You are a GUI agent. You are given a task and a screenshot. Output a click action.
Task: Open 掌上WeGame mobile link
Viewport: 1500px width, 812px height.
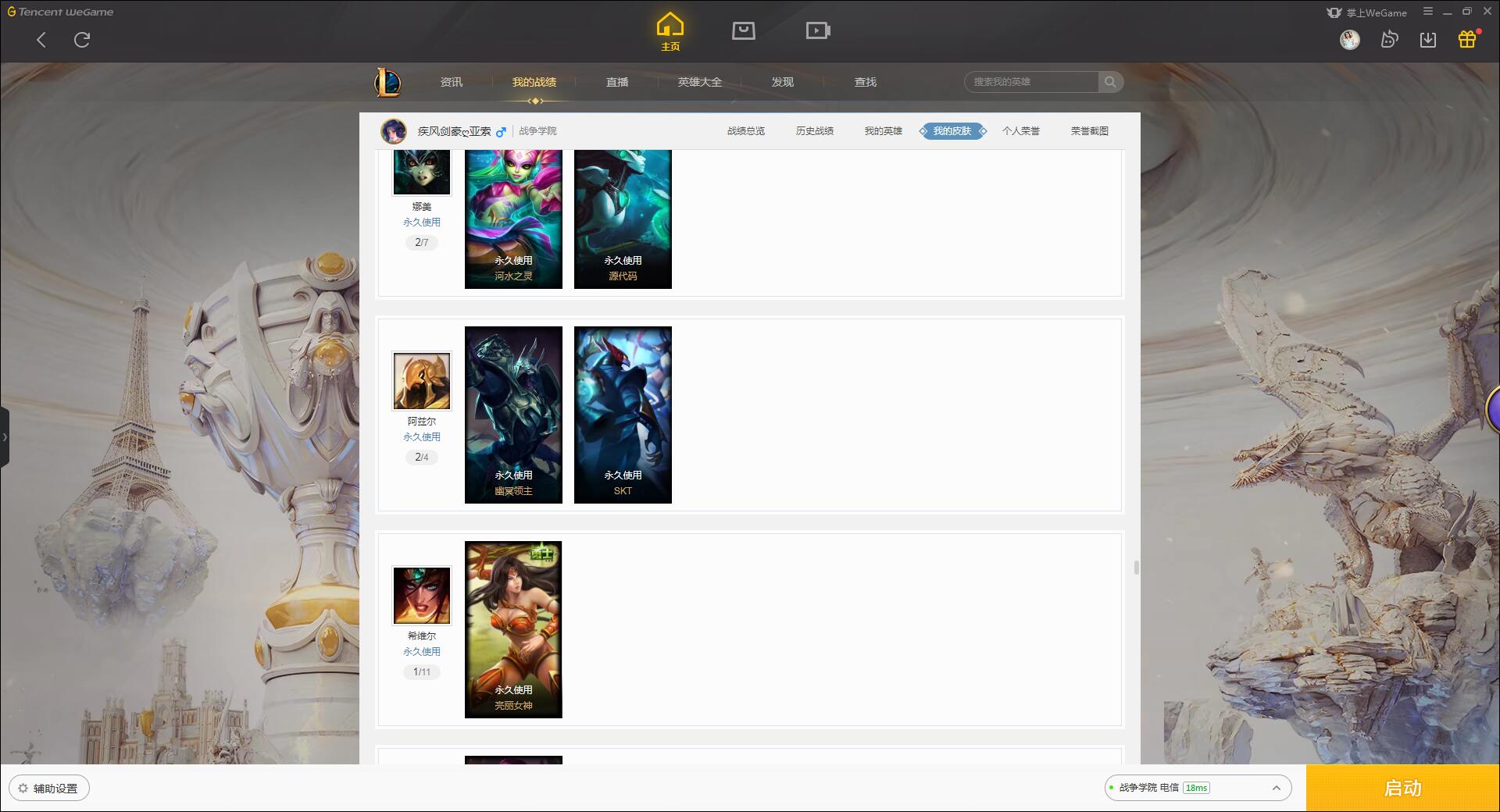(x=1366, y=12)
